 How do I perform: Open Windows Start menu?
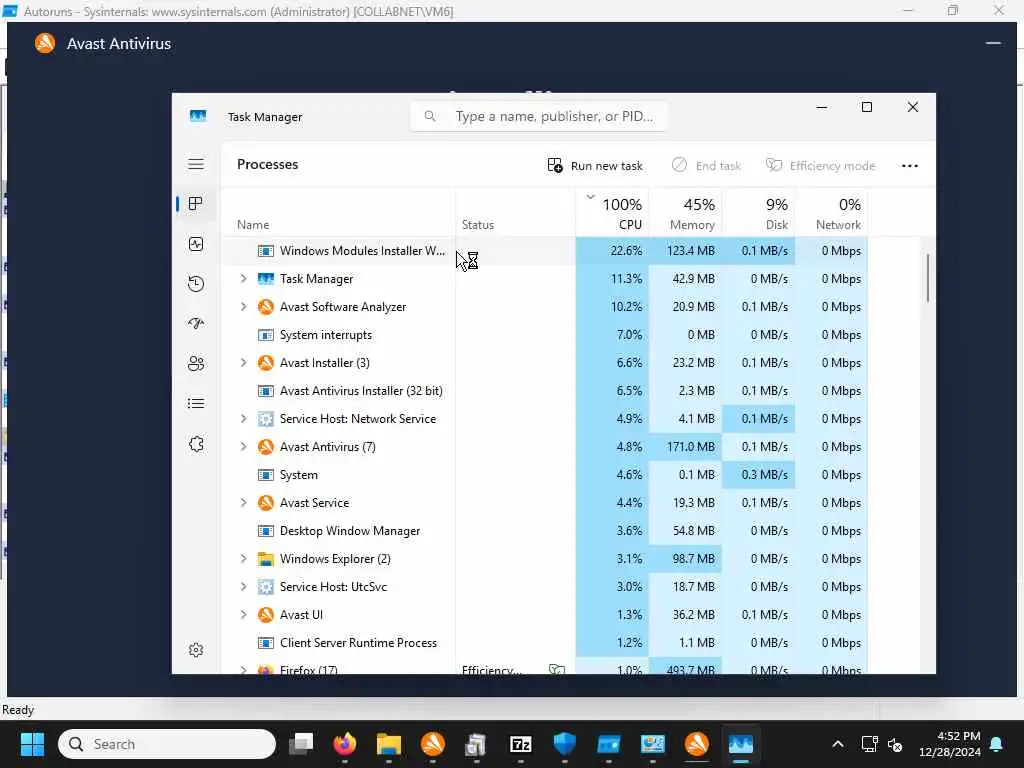(32, 744)
